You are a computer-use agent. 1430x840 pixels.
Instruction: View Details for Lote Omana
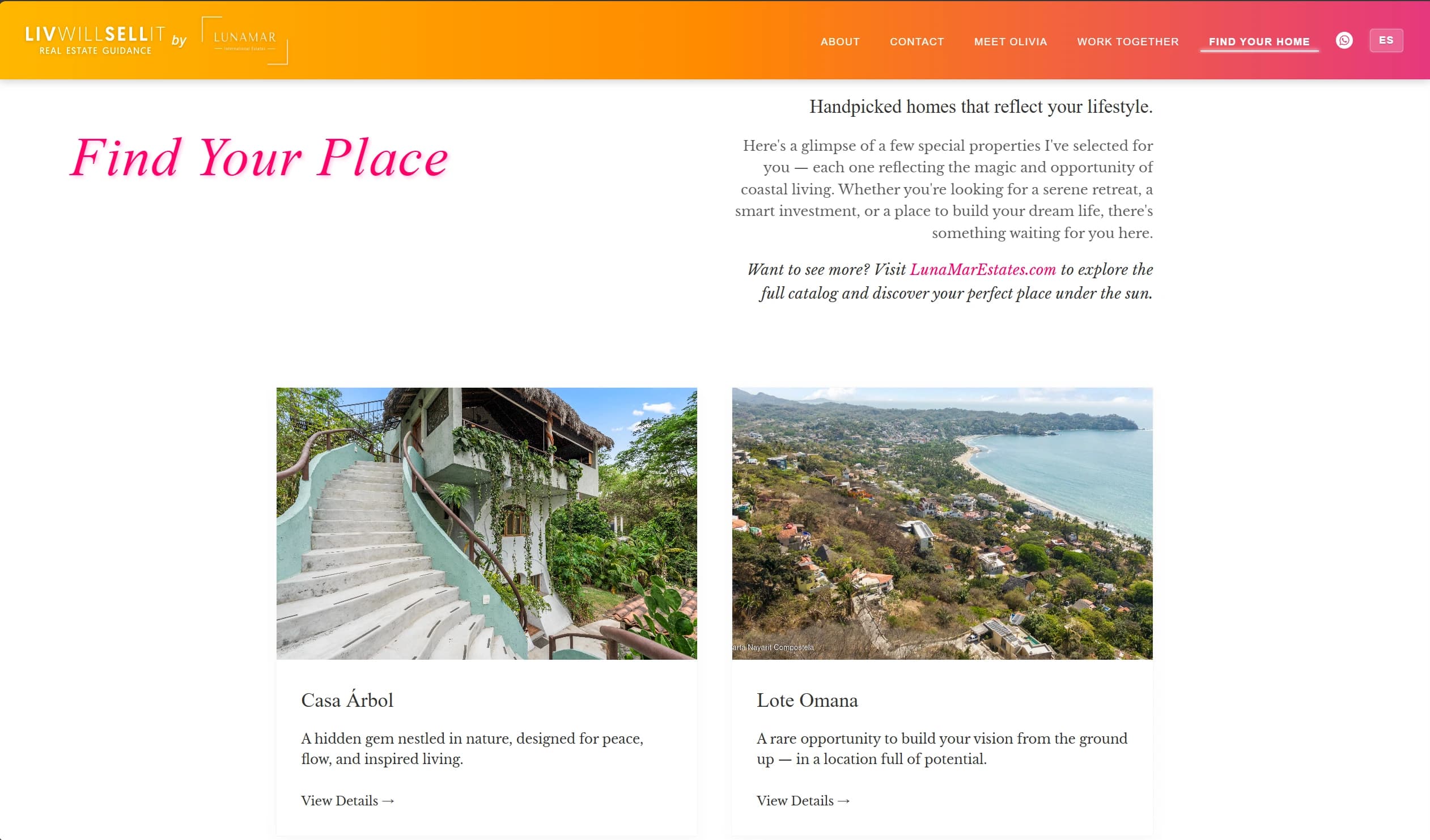point(803,801)
